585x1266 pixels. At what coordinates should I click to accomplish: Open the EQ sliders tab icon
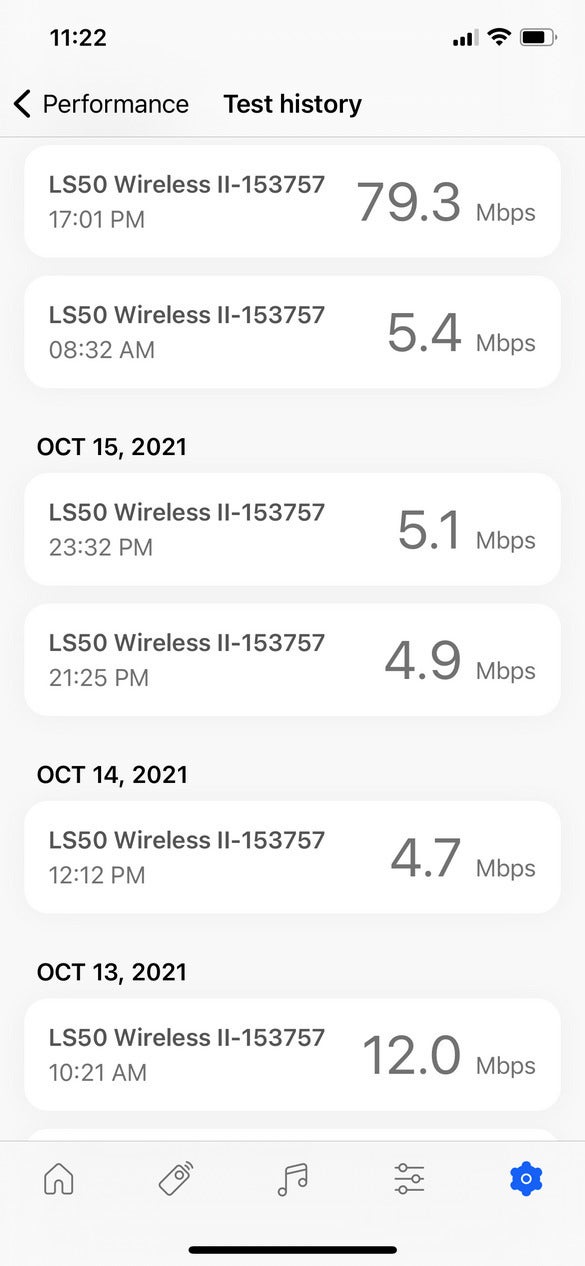click(409, 1180)
